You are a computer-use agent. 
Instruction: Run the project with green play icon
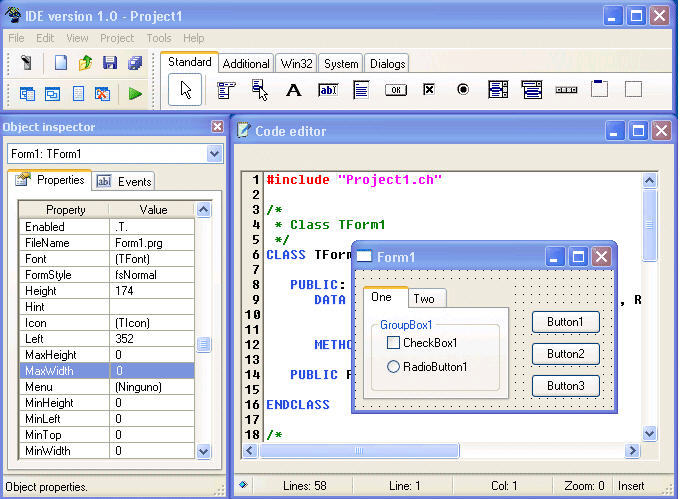pos(135,94)
